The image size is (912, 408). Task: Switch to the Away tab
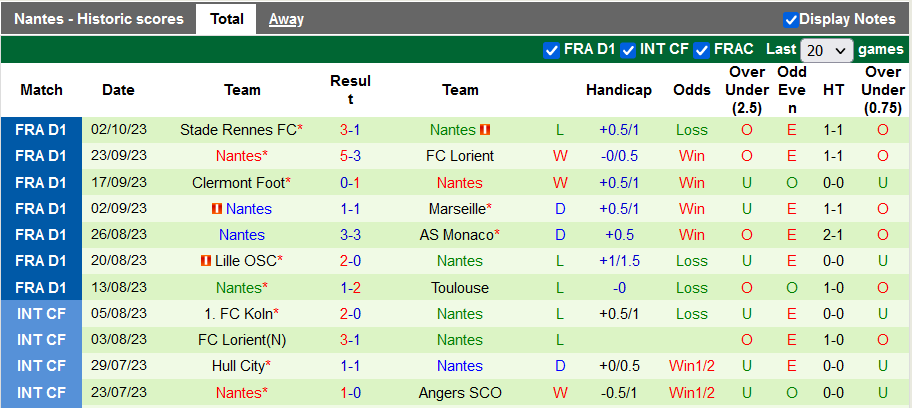click(286, 19)
